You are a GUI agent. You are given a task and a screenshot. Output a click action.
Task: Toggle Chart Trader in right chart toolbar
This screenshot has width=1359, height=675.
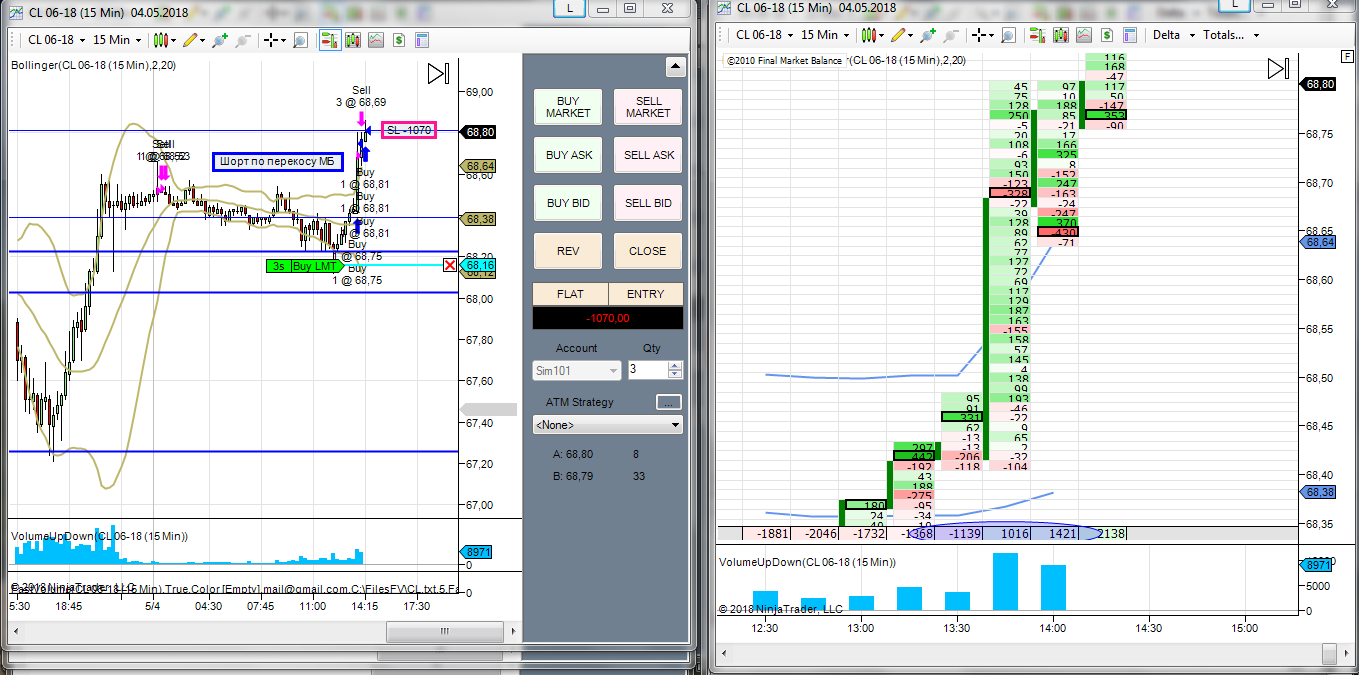click(x=1039, y=35)
